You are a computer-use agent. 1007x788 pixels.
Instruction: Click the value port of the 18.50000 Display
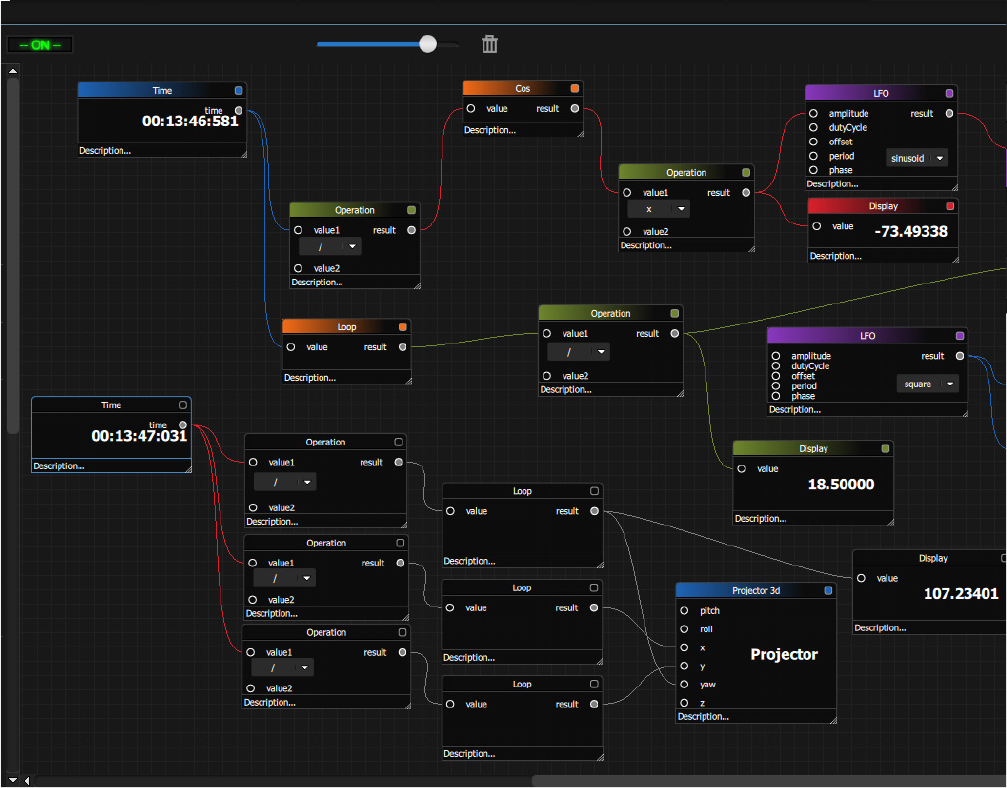[x=742, y=469]
